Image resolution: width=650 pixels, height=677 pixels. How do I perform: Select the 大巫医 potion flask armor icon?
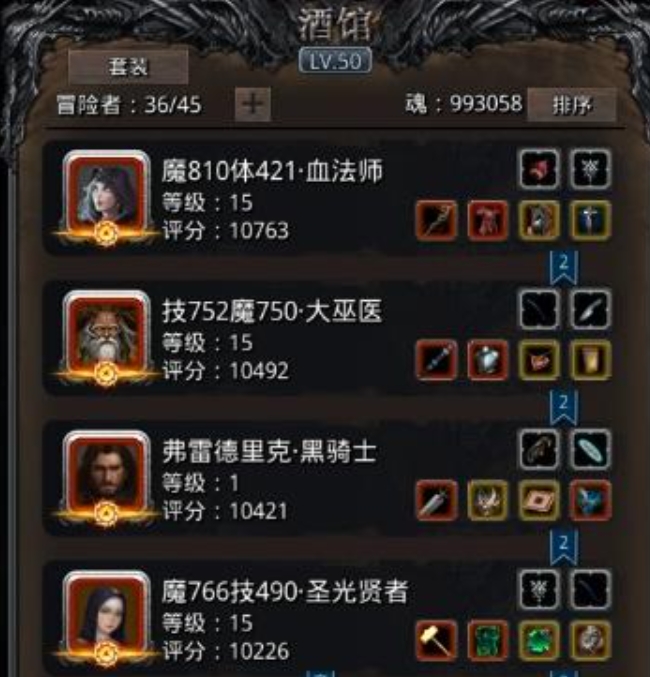click(487, 360)
